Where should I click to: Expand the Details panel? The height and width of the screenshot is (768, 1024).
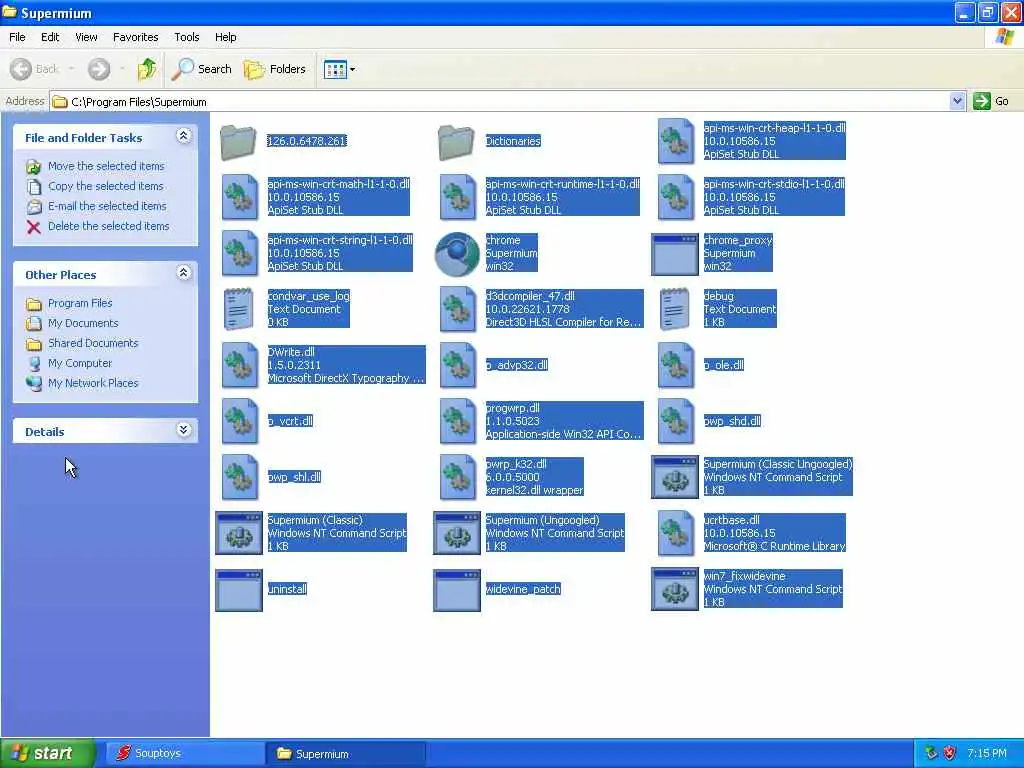pyautogui.click(x=184, y=430)
